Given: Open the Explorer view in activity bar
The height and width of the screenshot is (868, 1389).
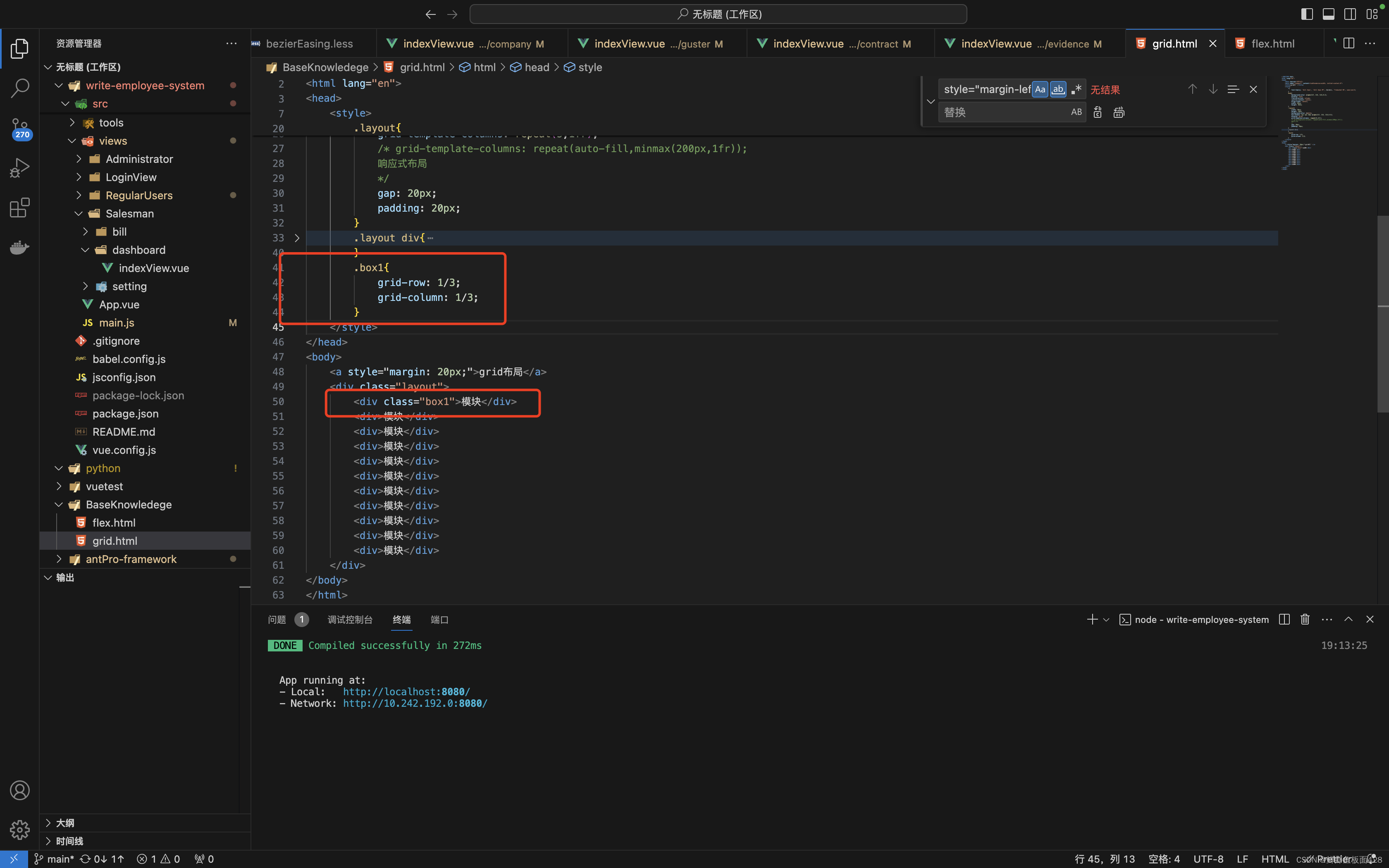Looking at the screenshot, I should (x=19, y=49).
